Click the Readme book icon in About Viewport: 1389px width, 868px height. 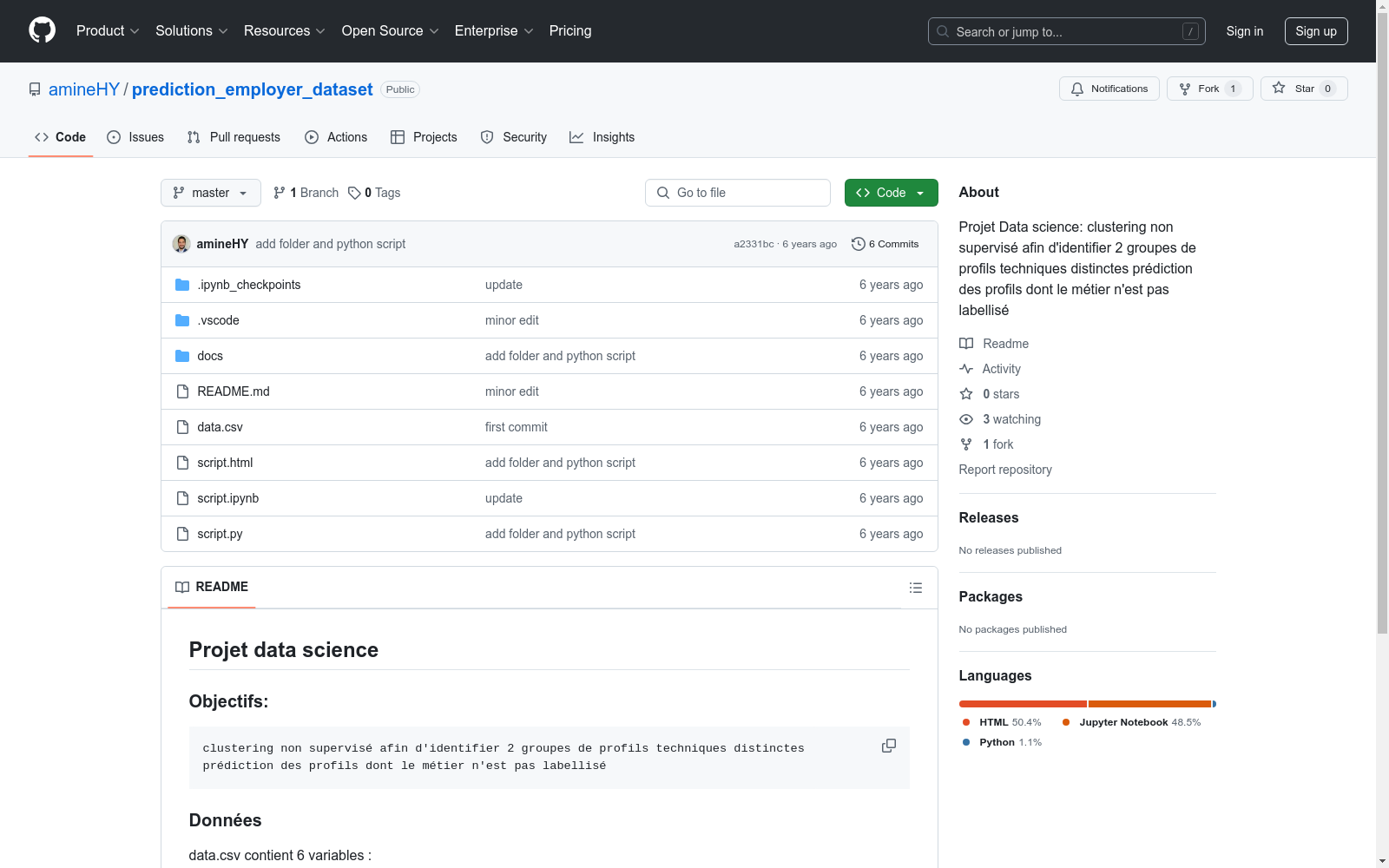click(x=966, y=344)
